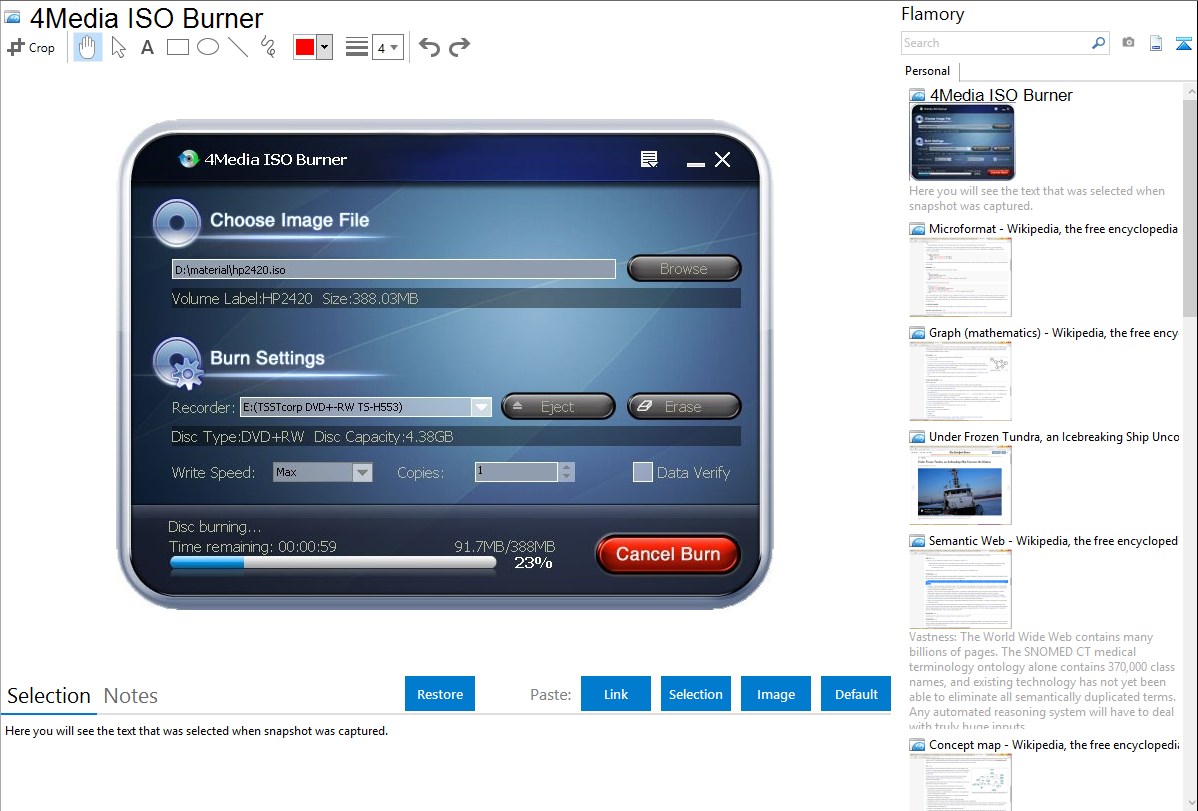This screenshot has width=1198, height=811.
Task: Click the Paste Image button
Action: click(776, 694)
